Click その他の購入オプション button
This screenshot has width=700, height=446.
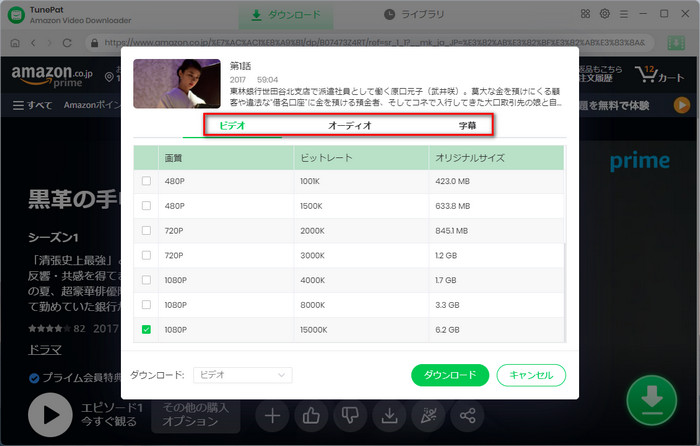point(196,414)
